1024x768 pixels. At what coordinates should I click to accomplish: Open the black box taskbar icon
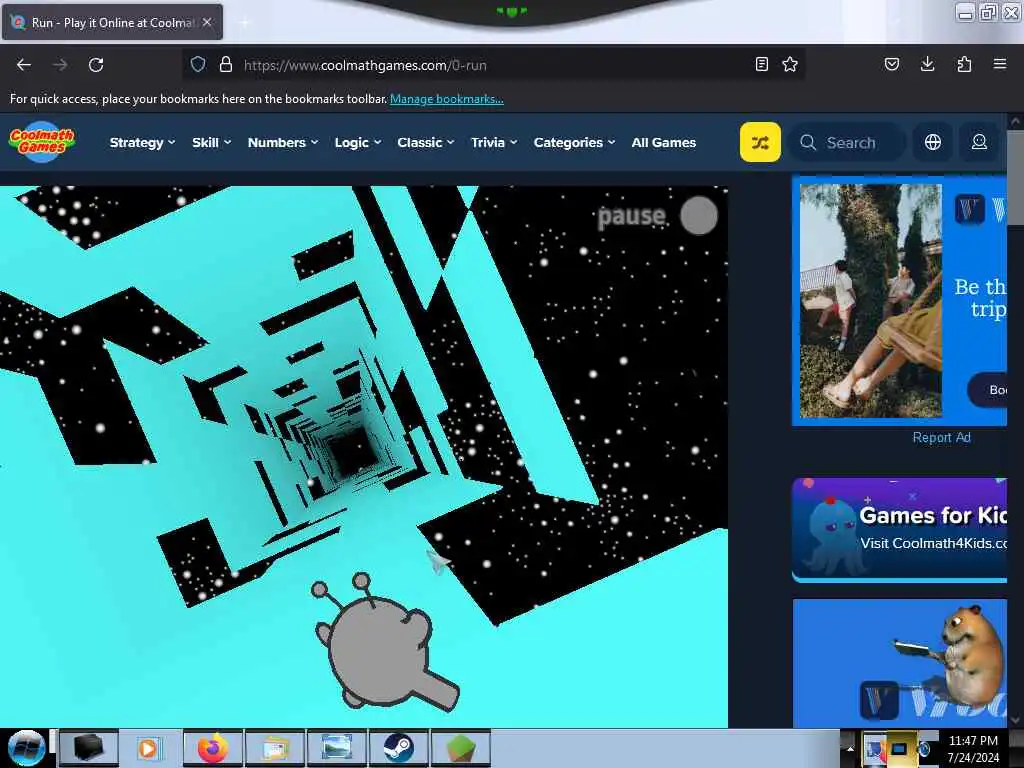[88, 748]
